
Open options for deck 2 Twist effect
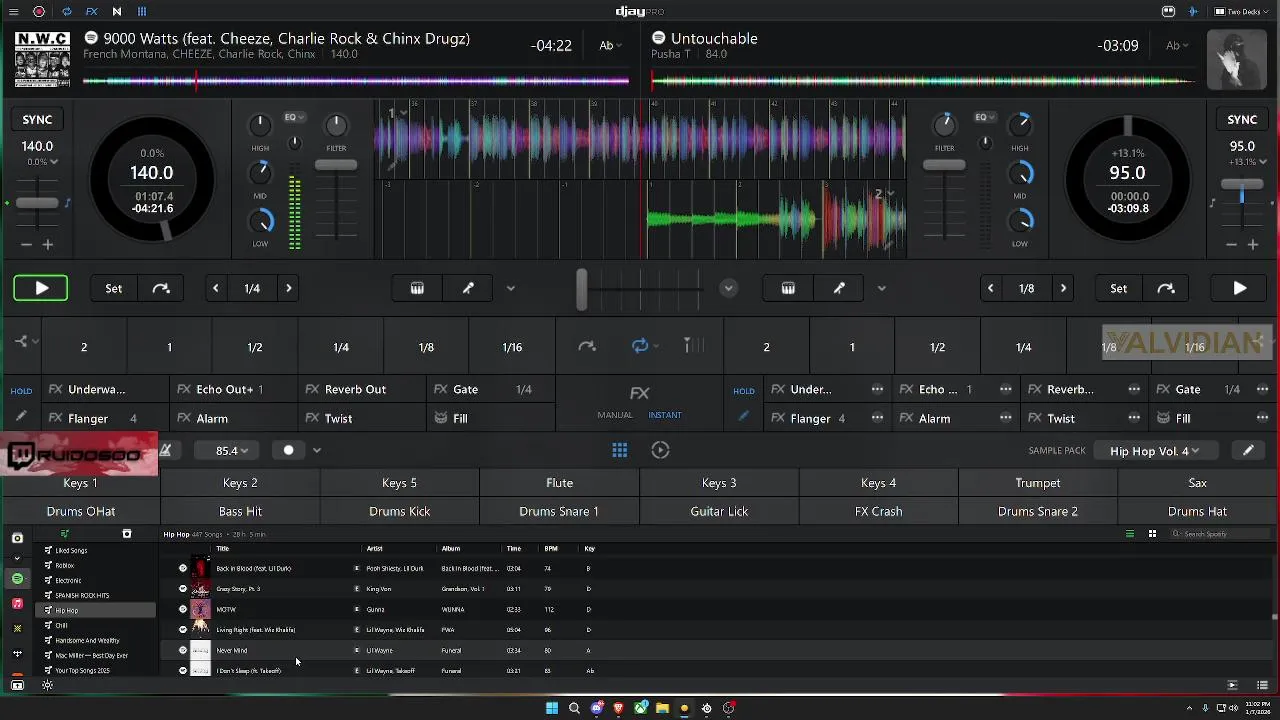tap(1134, 418)
